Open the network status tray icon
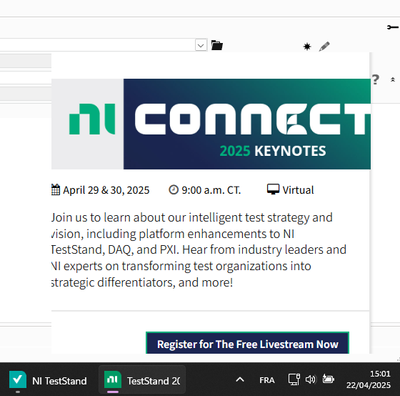The height and width of the screenshot is (396, 400). click(x=294, y=380)
